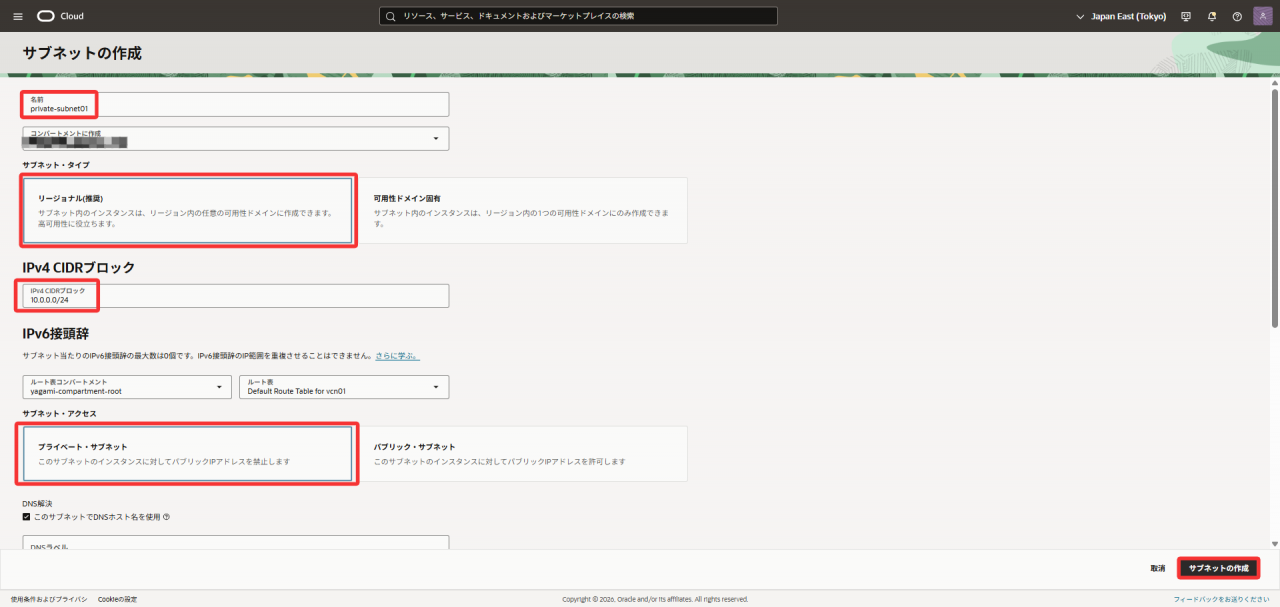Image resolution: width=1280 pixels, height=607 pixels.
Task: Open the IPv6 'learn more' link
Action: click(397, 356)
